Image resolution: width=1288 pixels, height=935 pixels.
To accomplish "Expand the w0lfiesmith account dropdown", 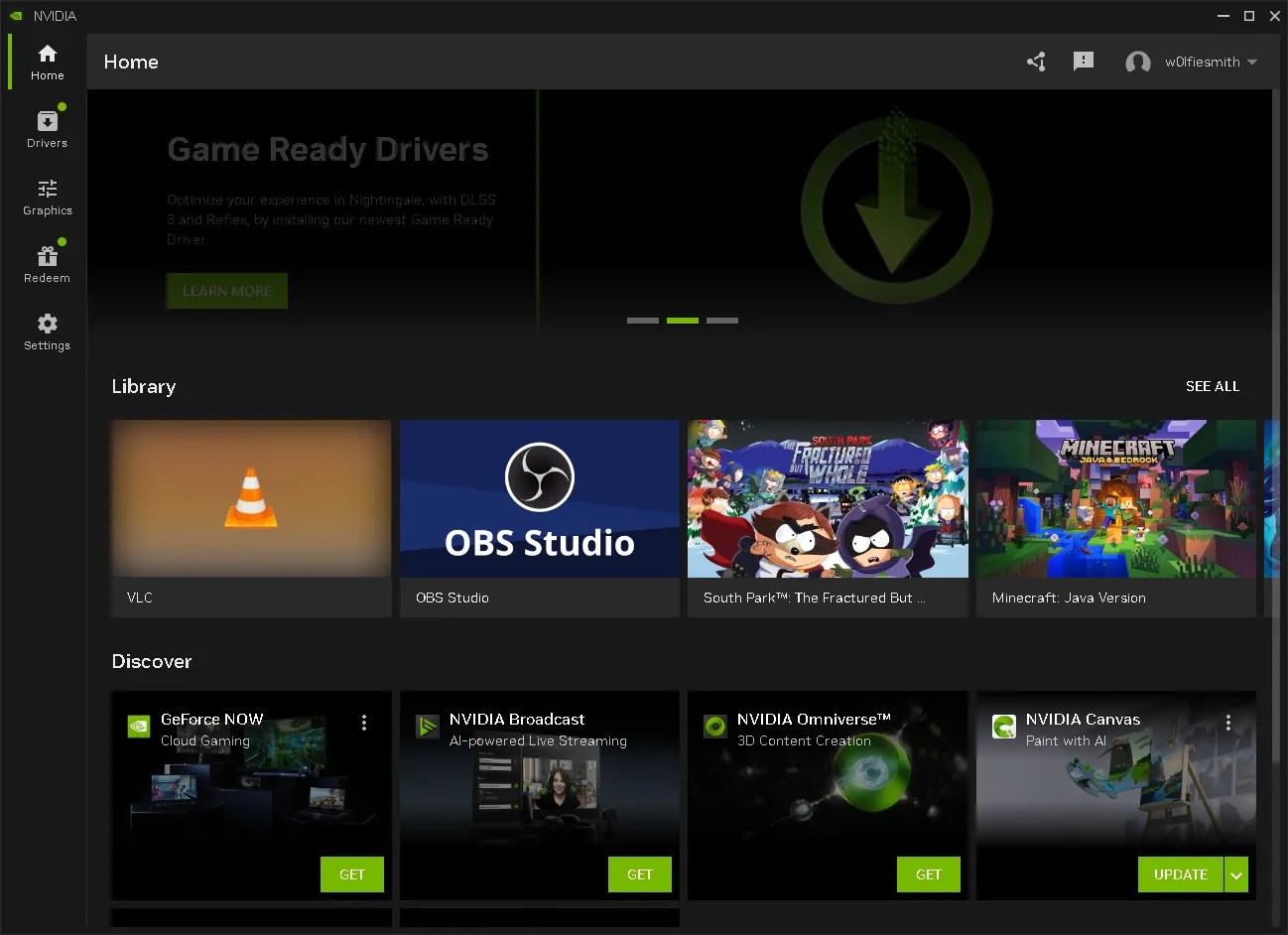I will click(1250, 62).
